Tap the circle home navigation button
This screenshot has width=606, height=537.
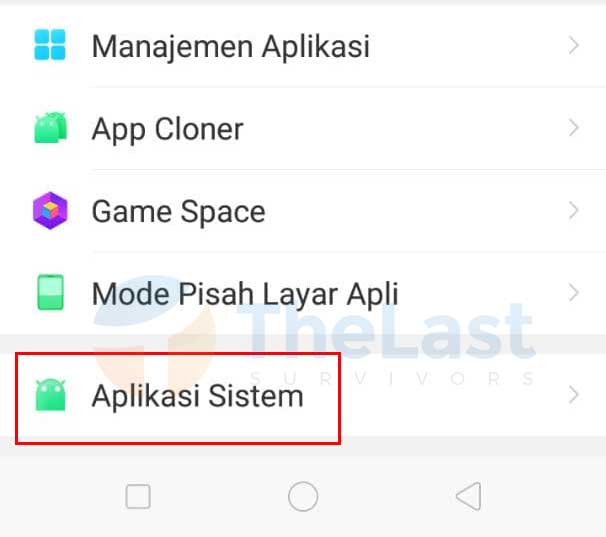click(x=303, y=496)
